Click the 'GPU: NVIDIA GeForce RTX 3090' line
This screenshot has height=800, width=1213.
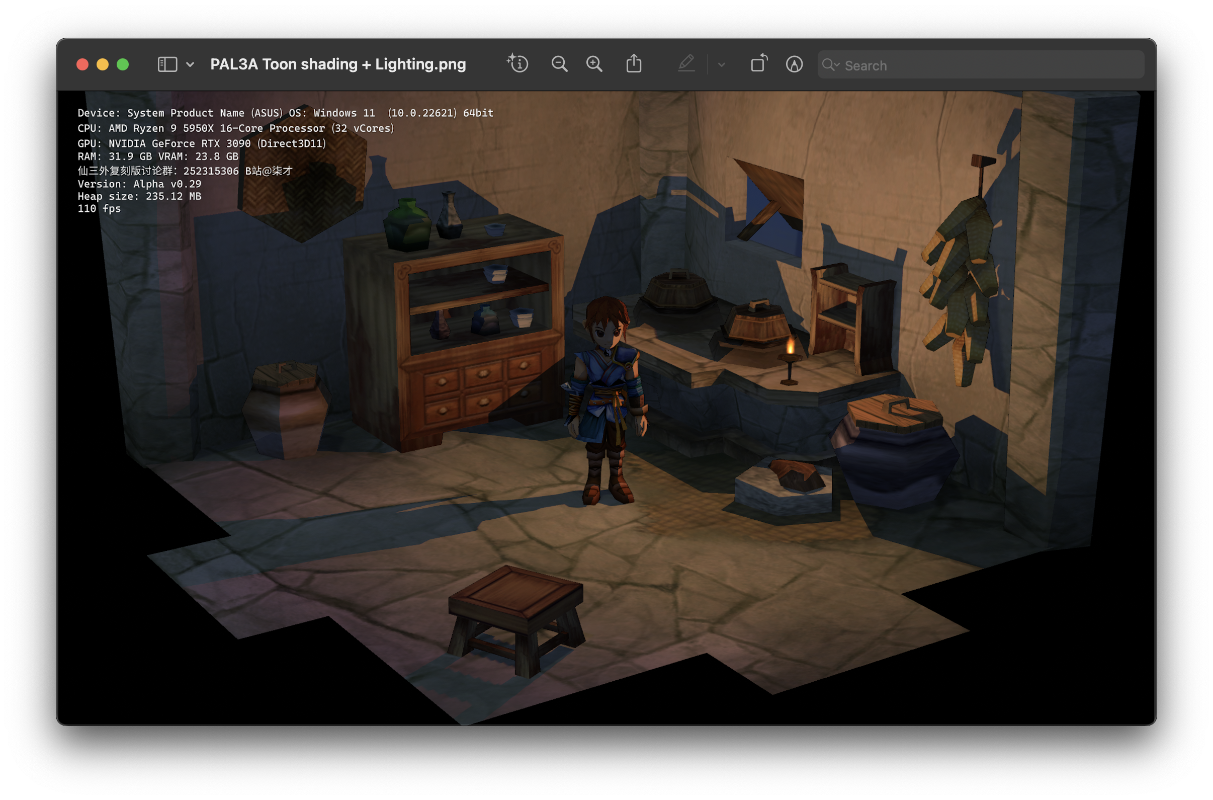(202, 143)
